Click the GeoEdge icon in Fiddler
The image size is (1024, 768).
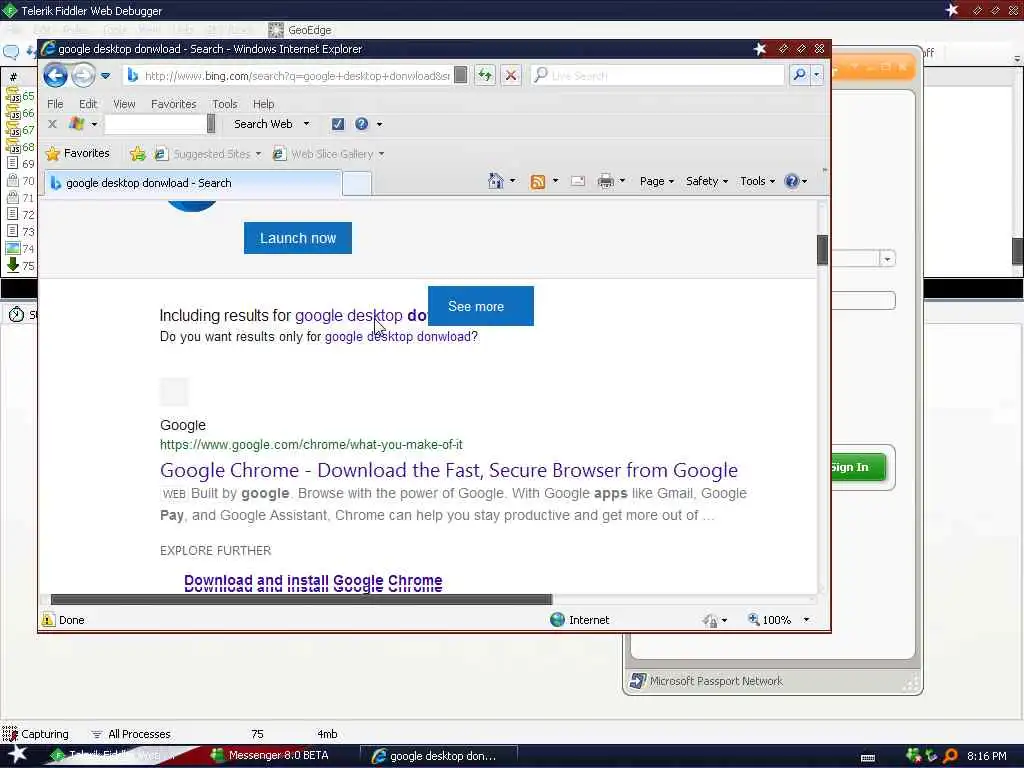pos(276,30)
